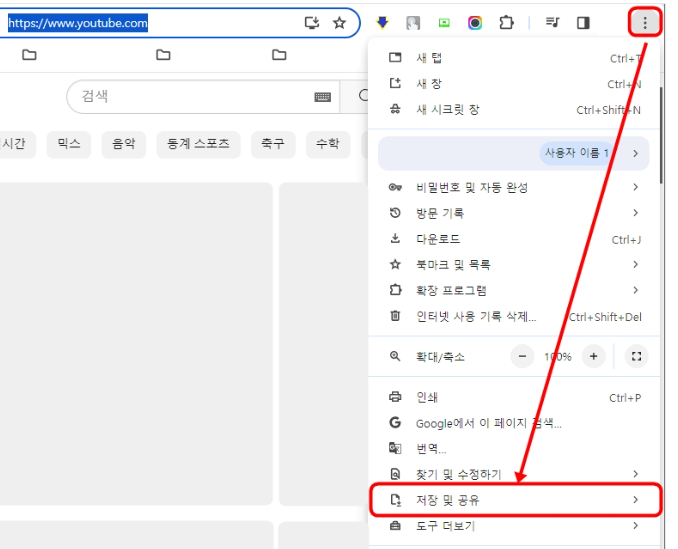Viewport: 678px width, 549px height.
Task: Click the large left video thumbnail placeholder
Action: 136,343
